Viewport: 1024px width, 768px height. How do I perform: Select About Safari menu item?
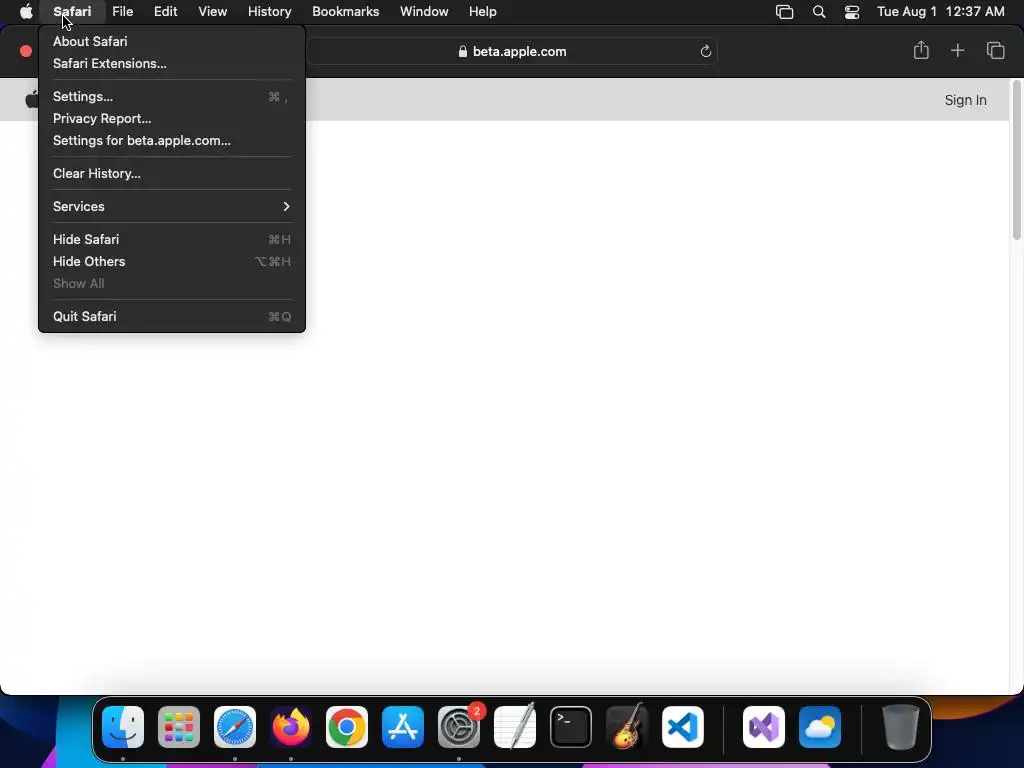click(172, 41)
